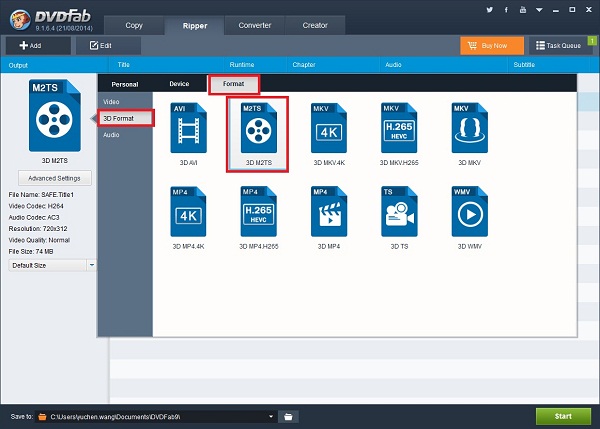Viewport: 600px width, 429px height.
Task: Select the 3D TS format icon
Action: coord(398,211)
